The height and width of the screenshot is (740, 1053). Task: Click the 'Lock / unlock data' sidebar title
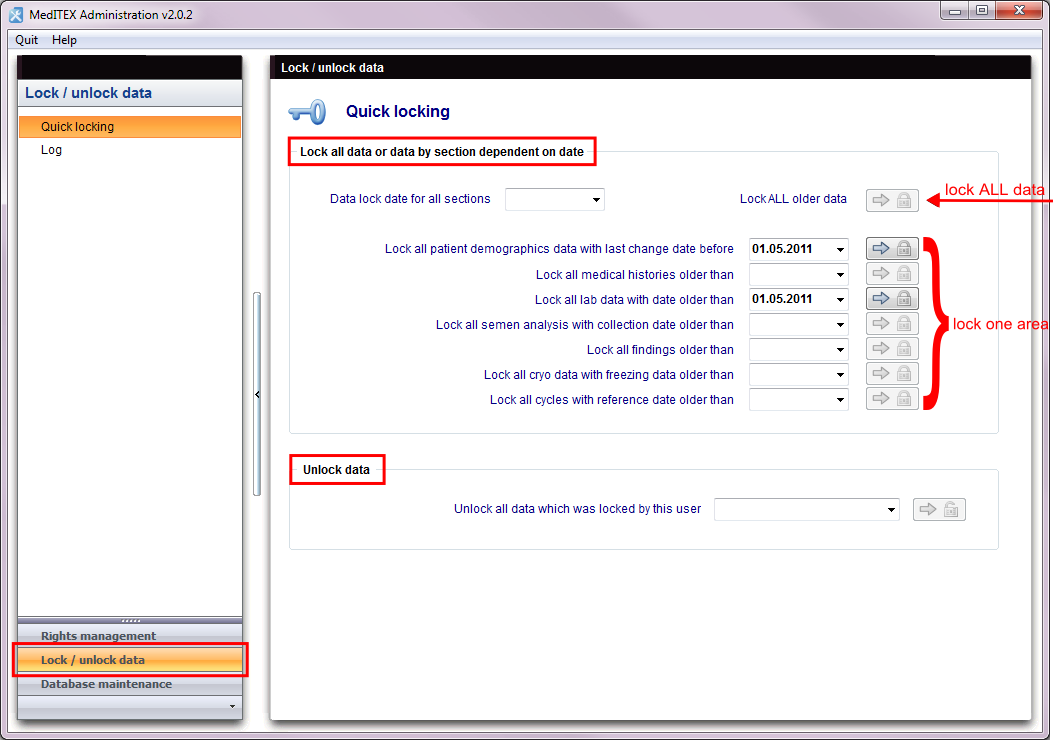(88, 93)
